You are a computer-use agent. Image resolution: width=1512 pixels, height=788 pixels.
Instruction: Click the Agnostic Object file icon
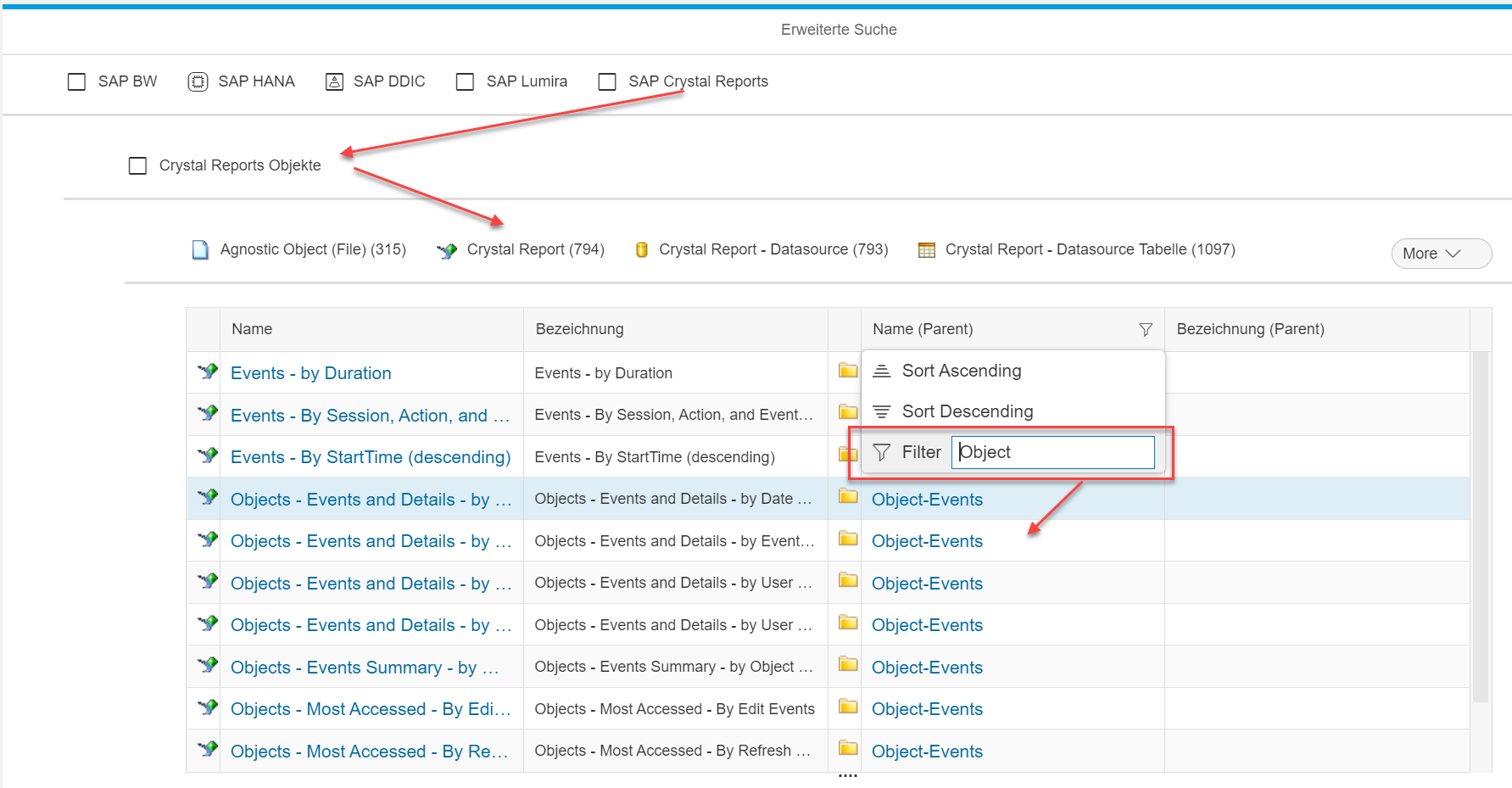[x=200, y=250]
